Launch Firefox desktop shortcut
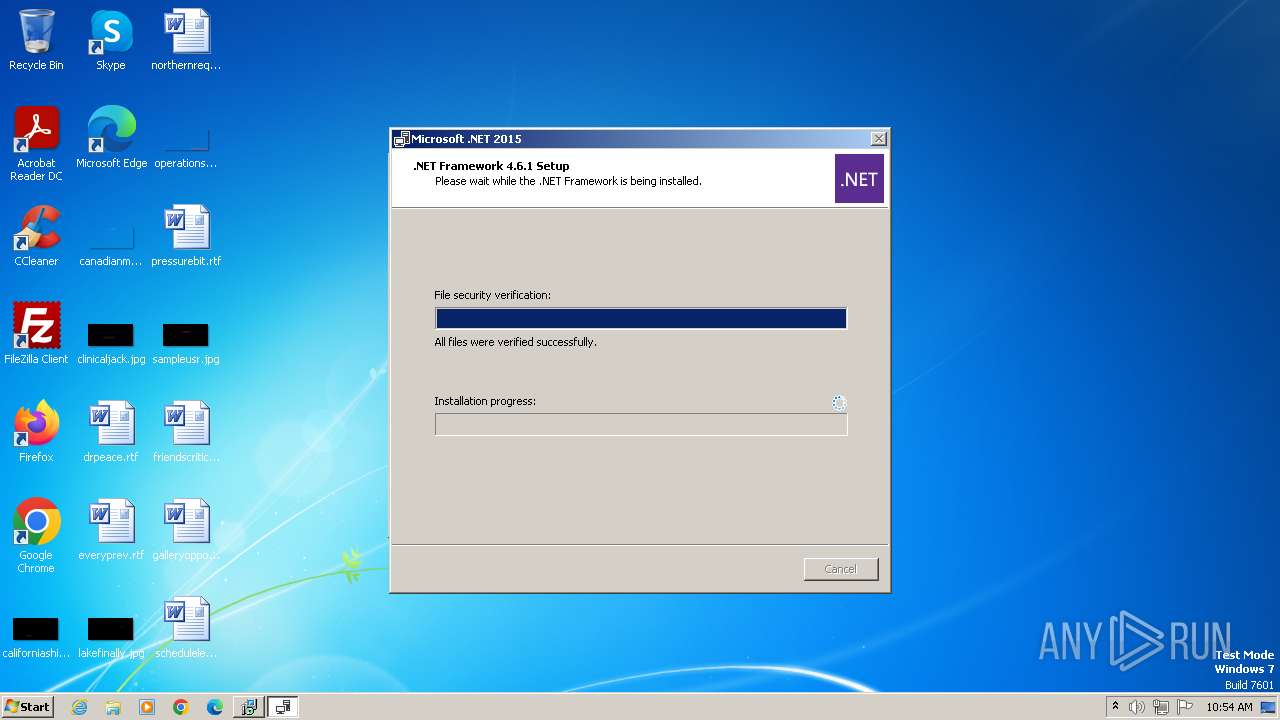 tap(36, 432)
